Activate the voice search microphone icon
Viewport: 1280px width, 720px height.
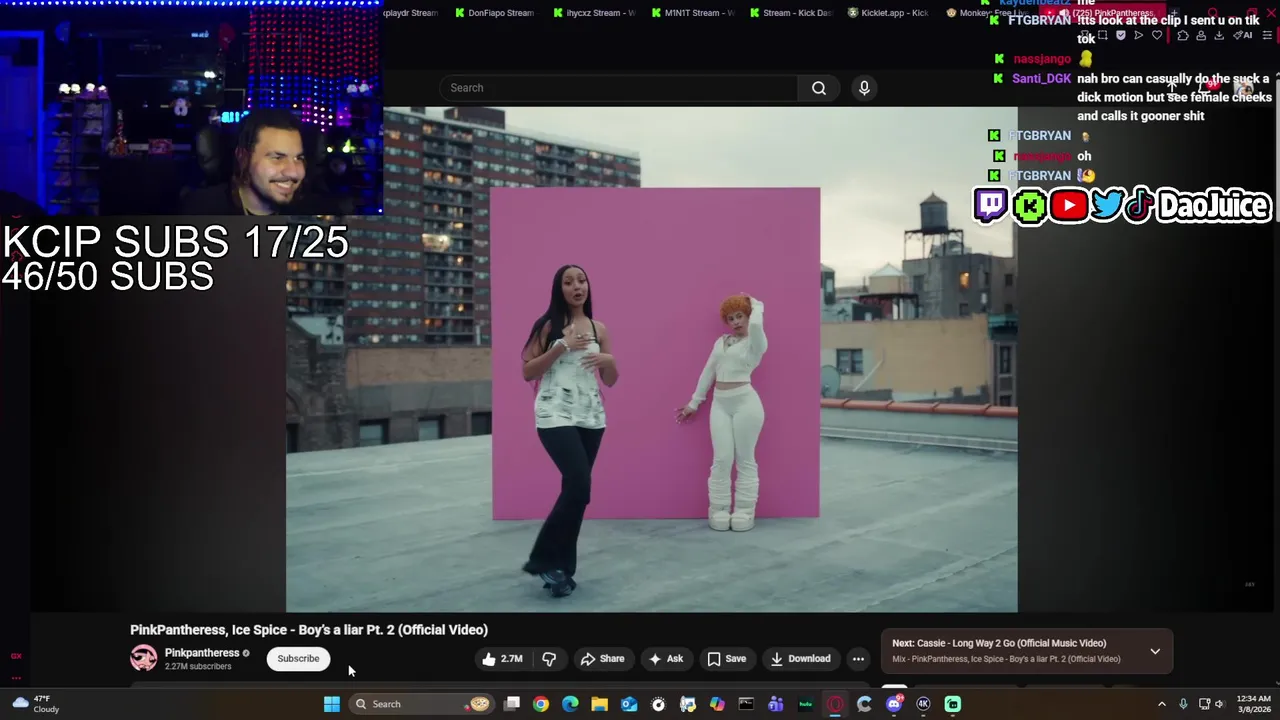point(865,88)
